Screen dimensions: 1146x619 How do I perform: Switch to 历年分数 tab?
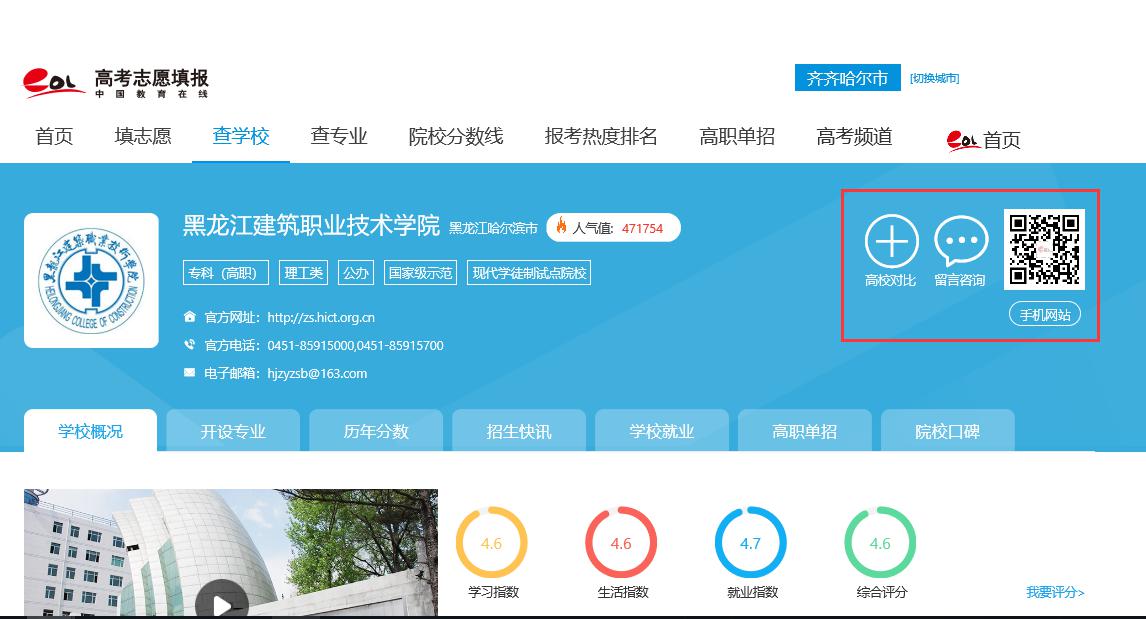pos(376,431)
